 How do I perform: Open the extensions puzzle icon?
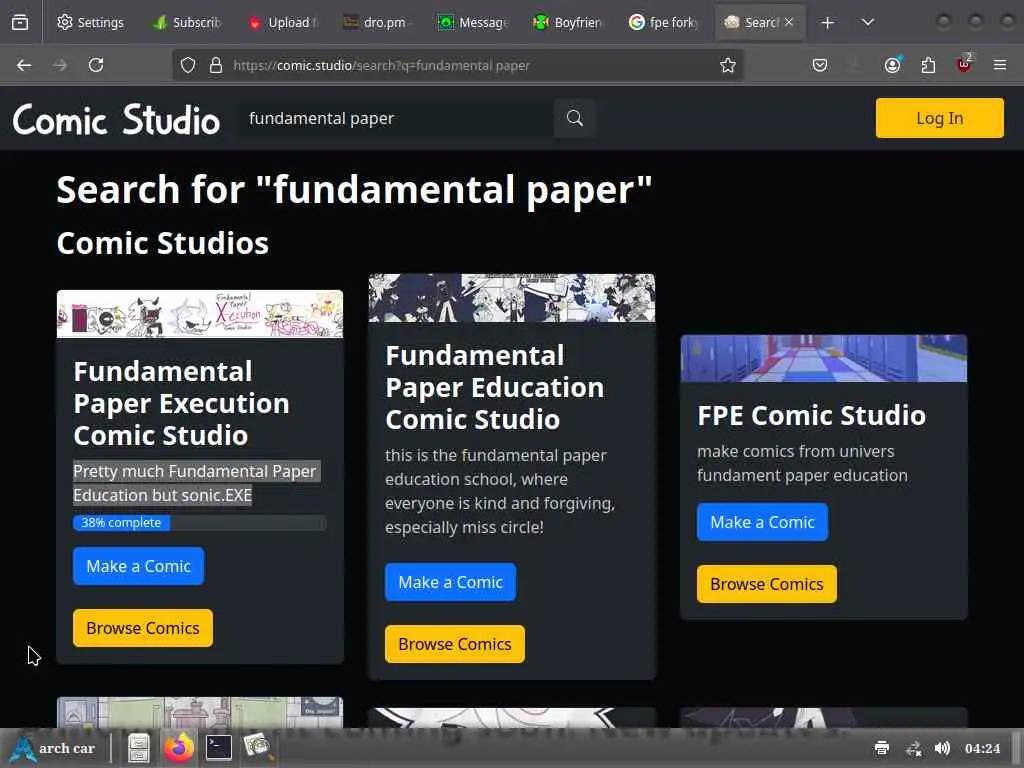[x=928, y=65]
